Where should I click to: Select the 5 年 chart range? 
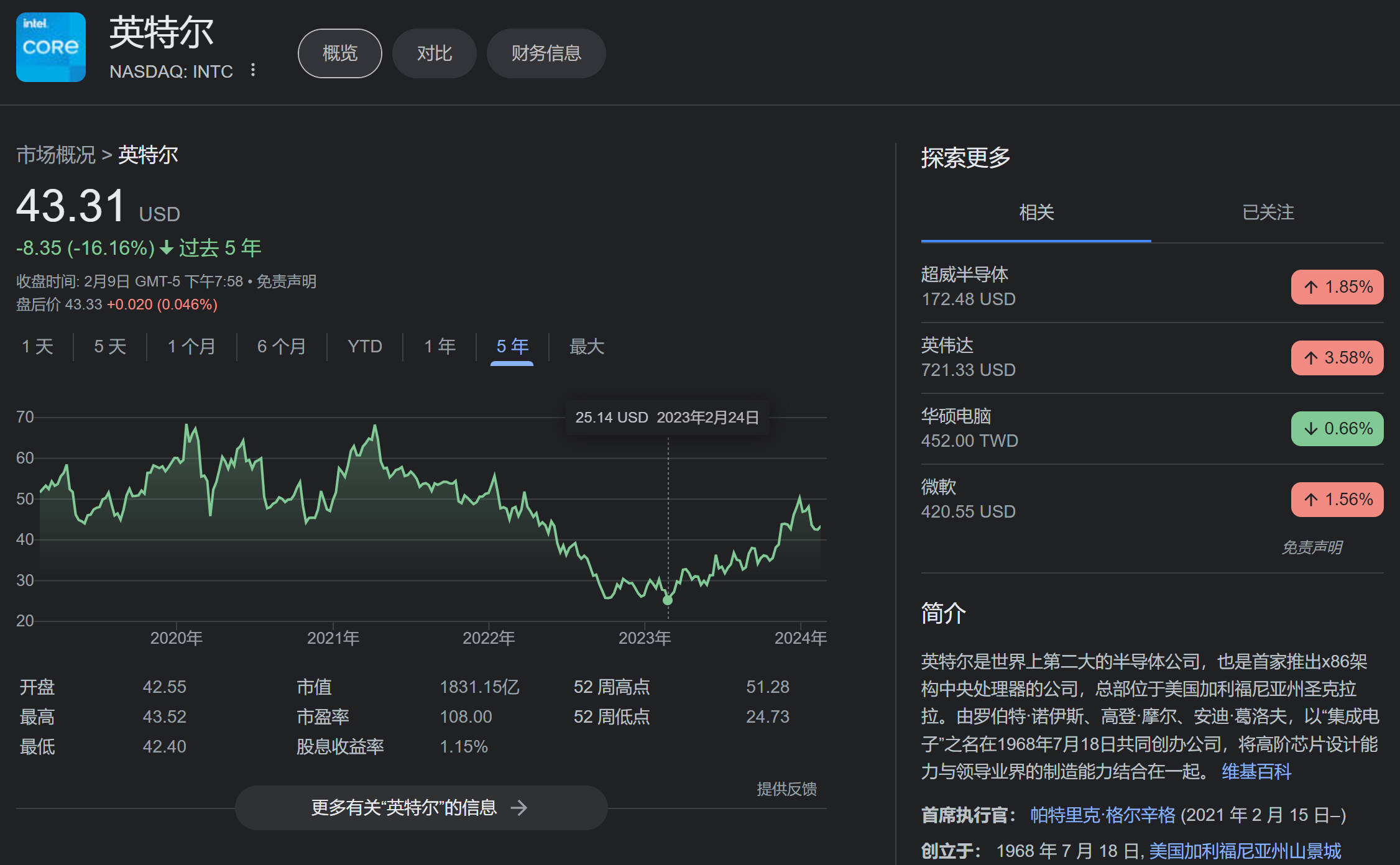point(512,346)
